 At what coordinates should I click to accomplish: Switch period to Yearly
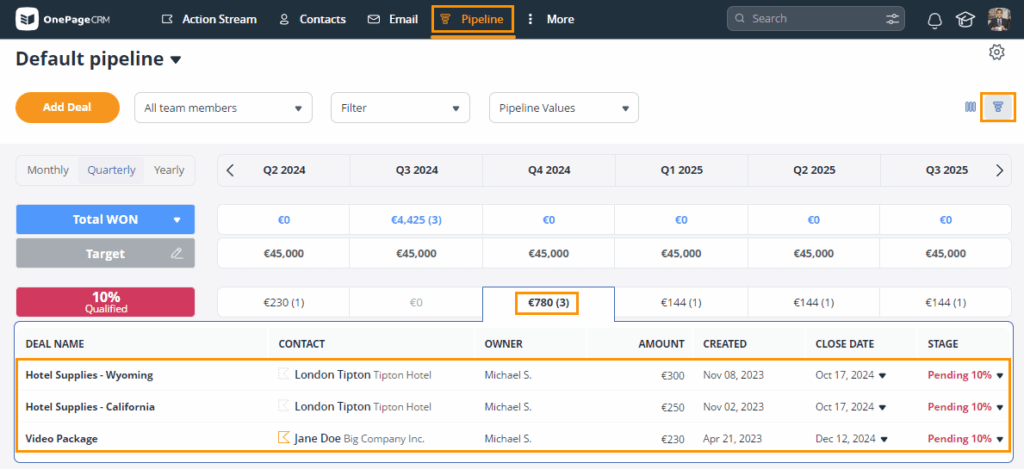(x=169, y=170)
